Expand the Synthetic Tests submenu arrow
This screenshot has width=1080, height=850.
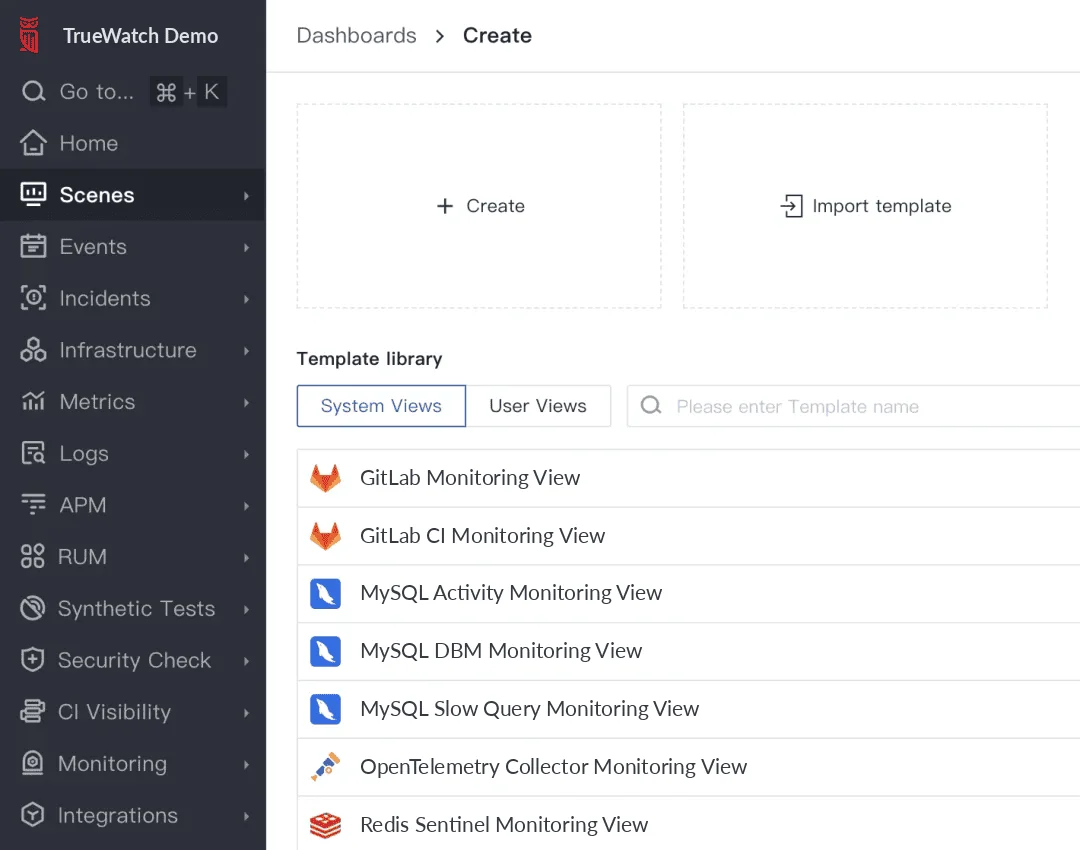[x=246, y=609]
